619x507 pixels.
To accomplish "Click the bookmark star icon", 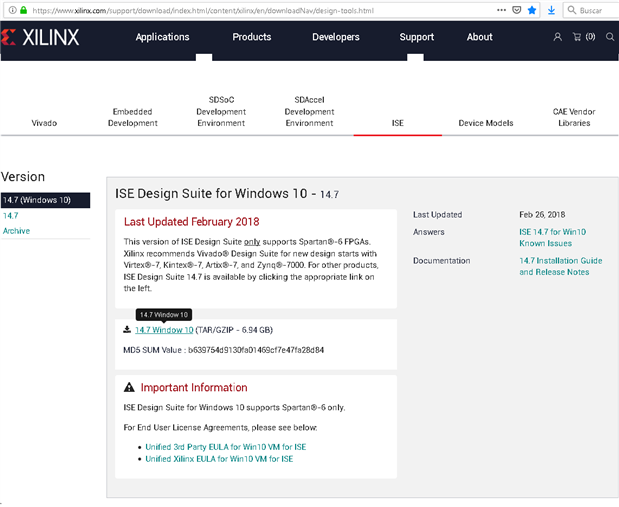I will (x=532, y=9).
